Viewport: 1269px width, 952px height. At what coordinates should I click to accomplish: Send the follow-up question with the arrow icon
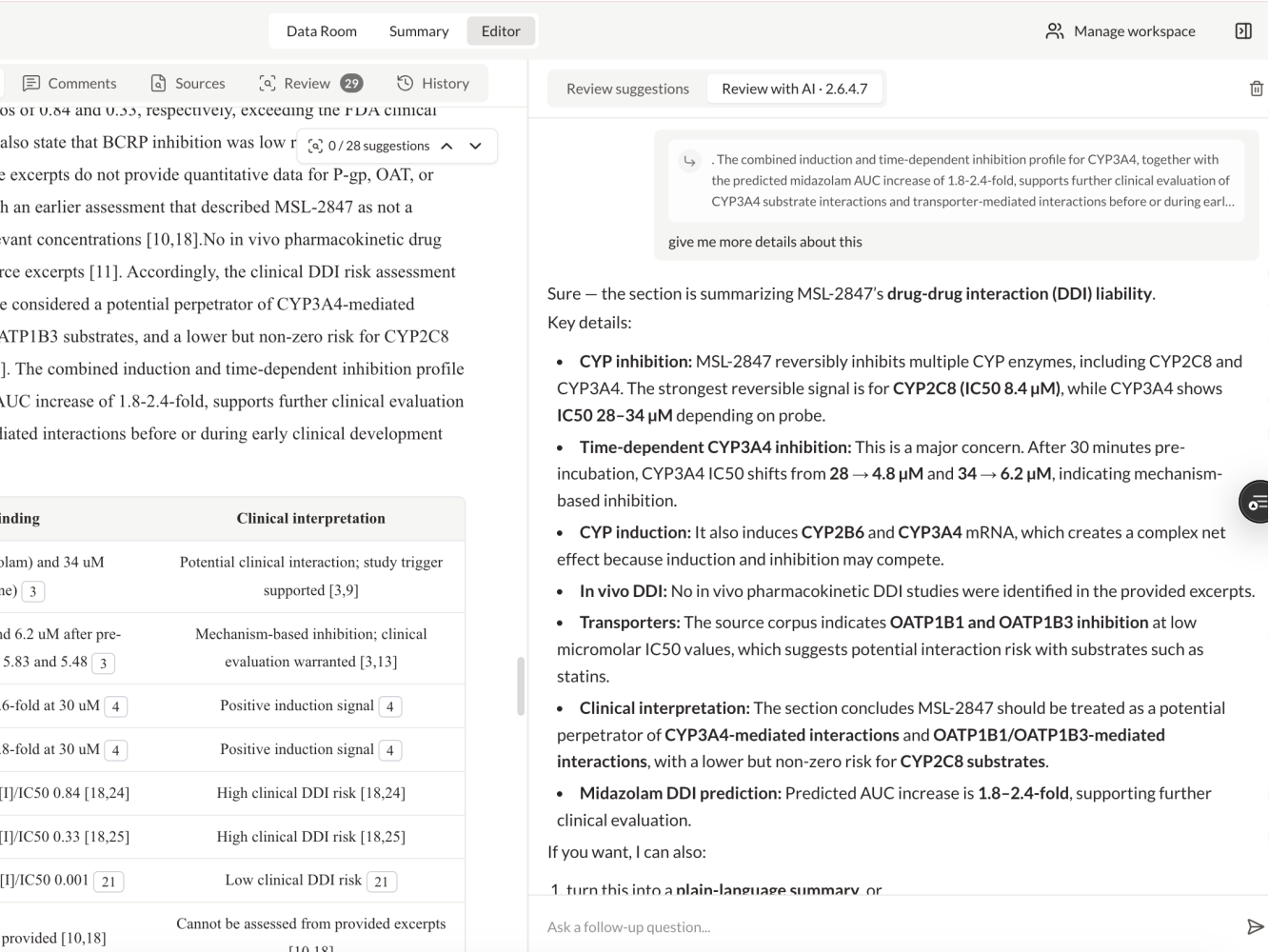coord(1255,926)
